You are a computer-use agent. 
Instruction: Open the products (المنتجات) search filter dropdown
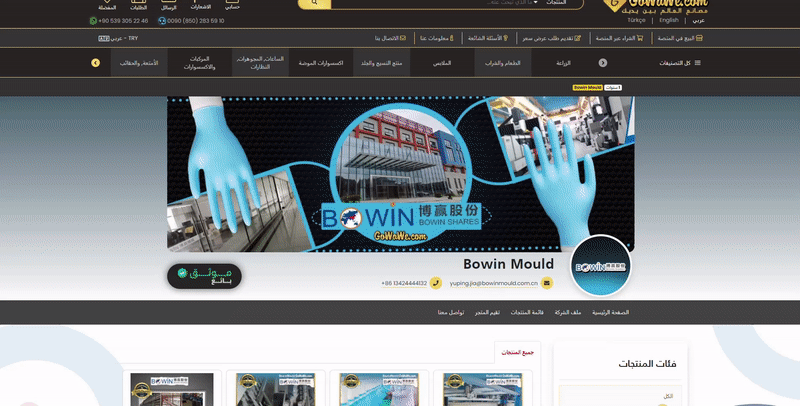[x=550, y=3]
